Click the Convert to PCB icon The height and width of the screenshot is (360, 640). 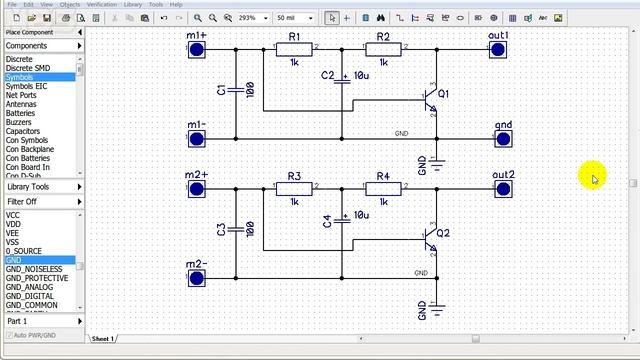click(x=528, y=18)
